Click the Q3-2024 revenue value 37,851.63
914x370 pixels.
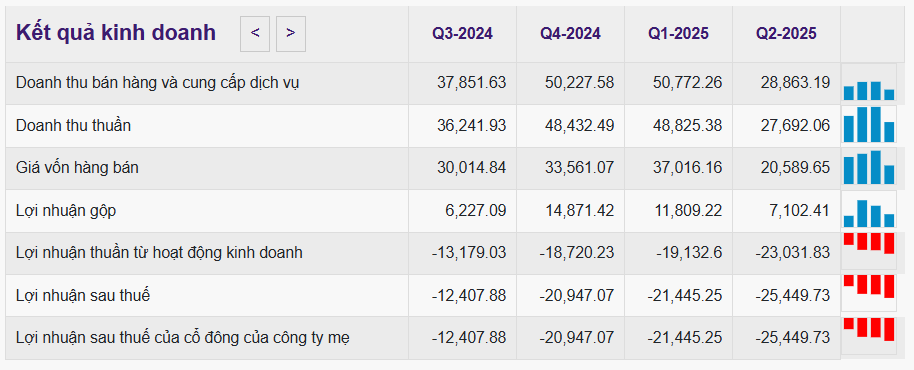tap(472, 83)
